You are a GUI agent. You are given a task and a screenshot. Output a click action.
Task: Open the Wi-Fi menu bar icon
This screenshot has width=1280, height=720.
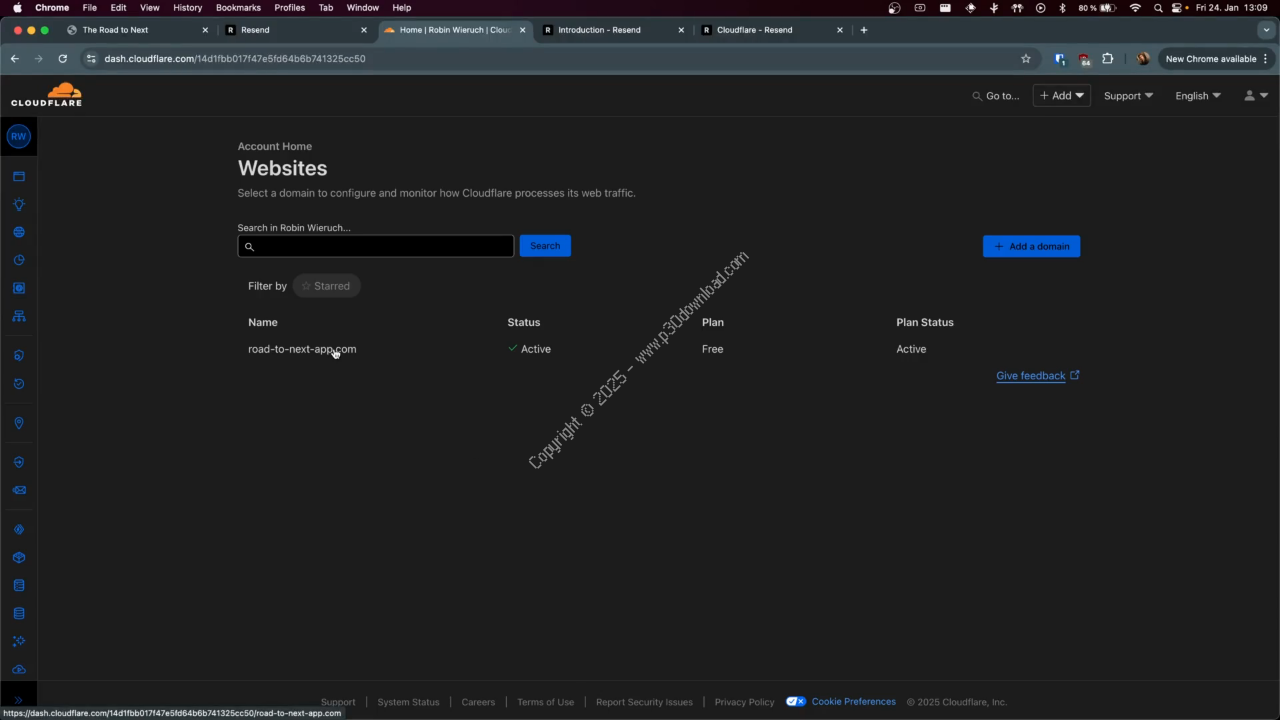1135,8
